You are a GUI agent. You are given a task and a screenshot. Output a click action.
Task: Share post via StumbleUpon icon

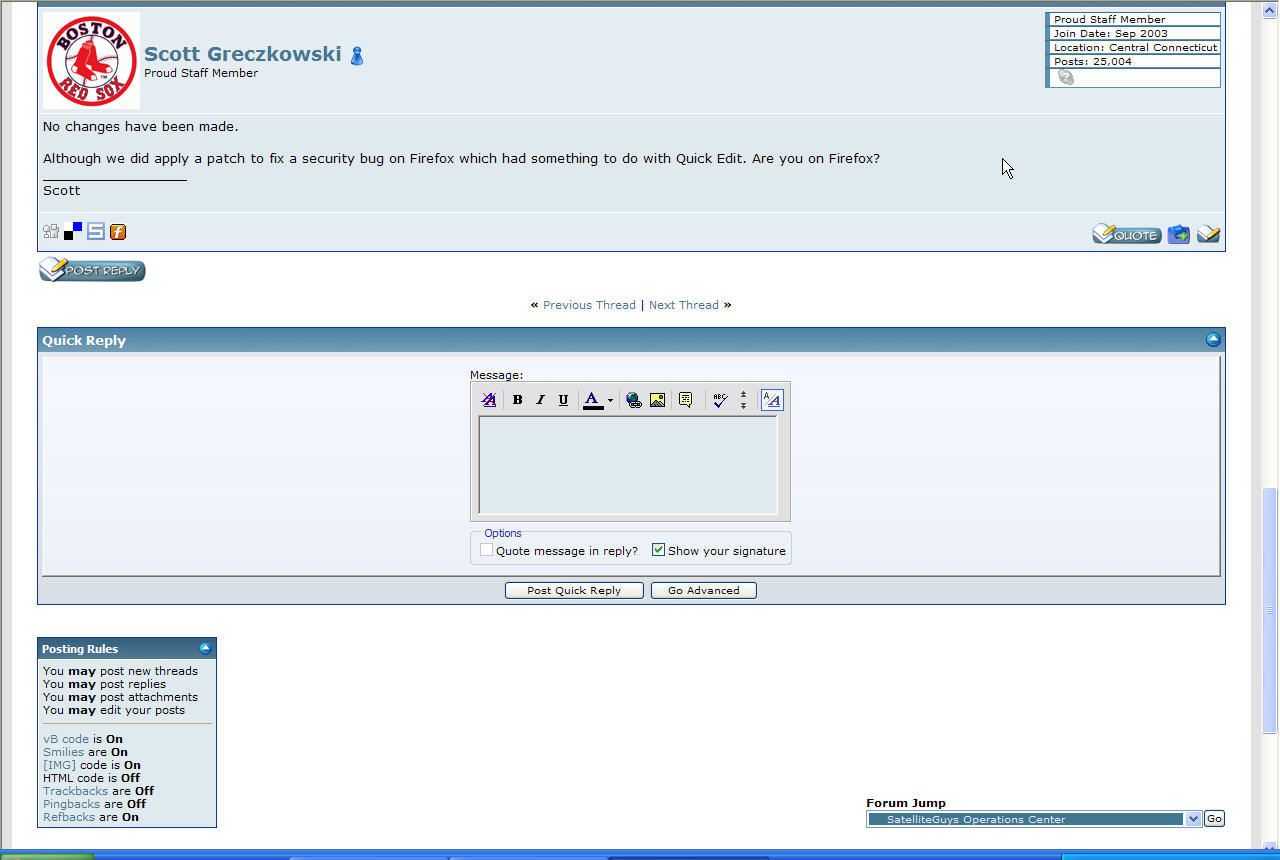(96, 232)
